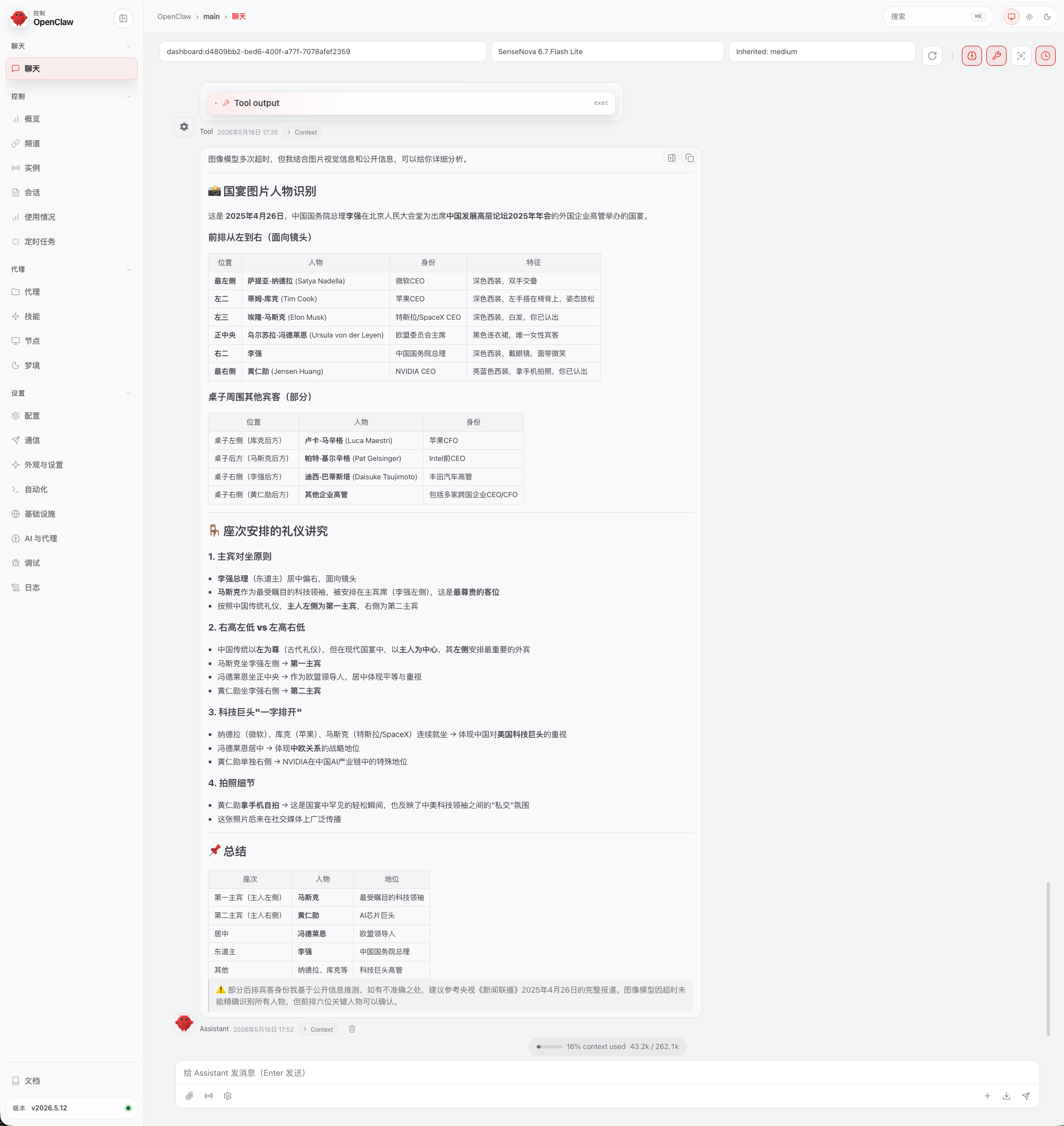Attach a file with the paperclip icon

pyautogui.click(x=190, y=1096)
